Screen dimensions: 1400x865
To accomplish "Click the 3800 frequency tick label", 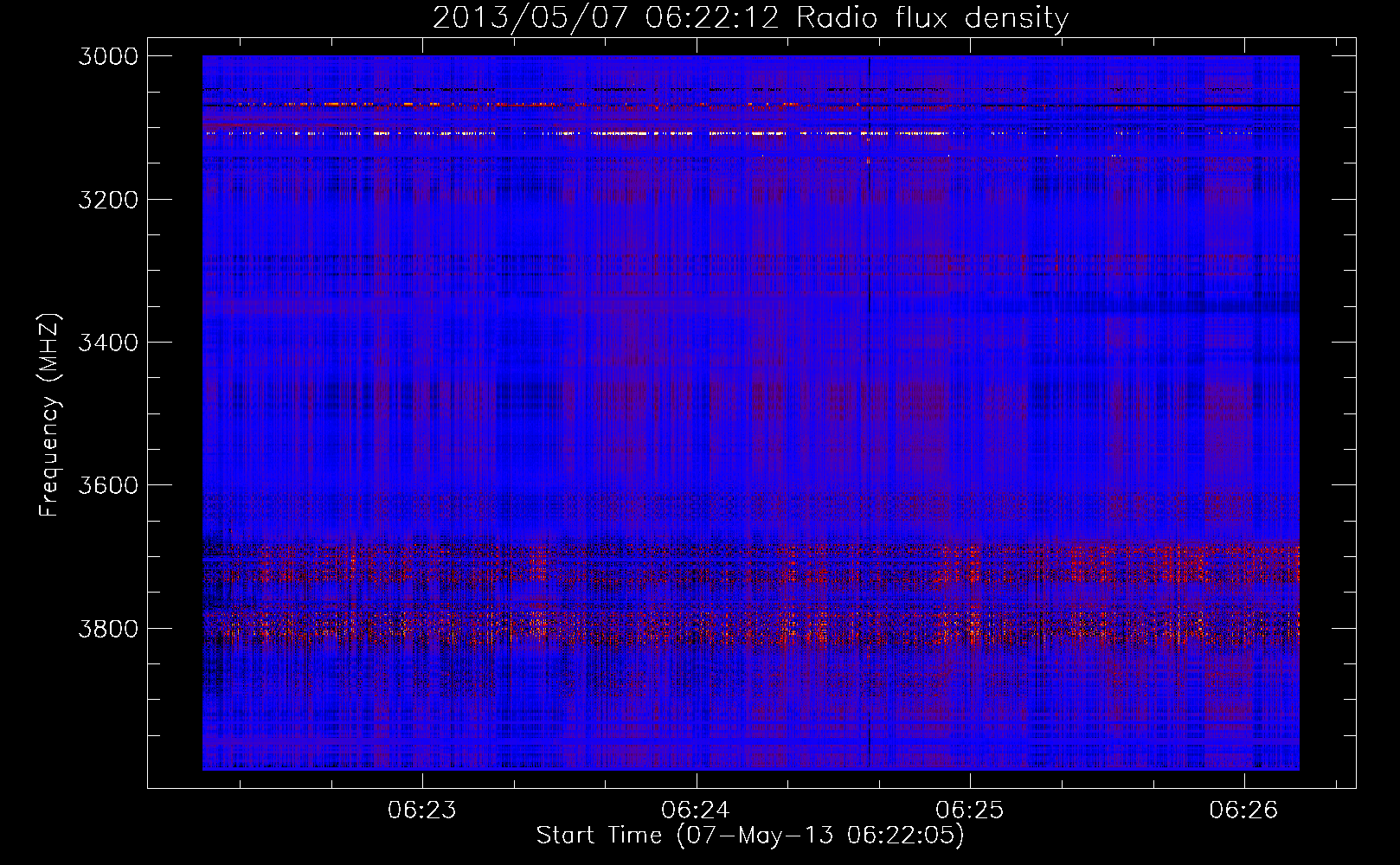I will (x=108, y=628).
